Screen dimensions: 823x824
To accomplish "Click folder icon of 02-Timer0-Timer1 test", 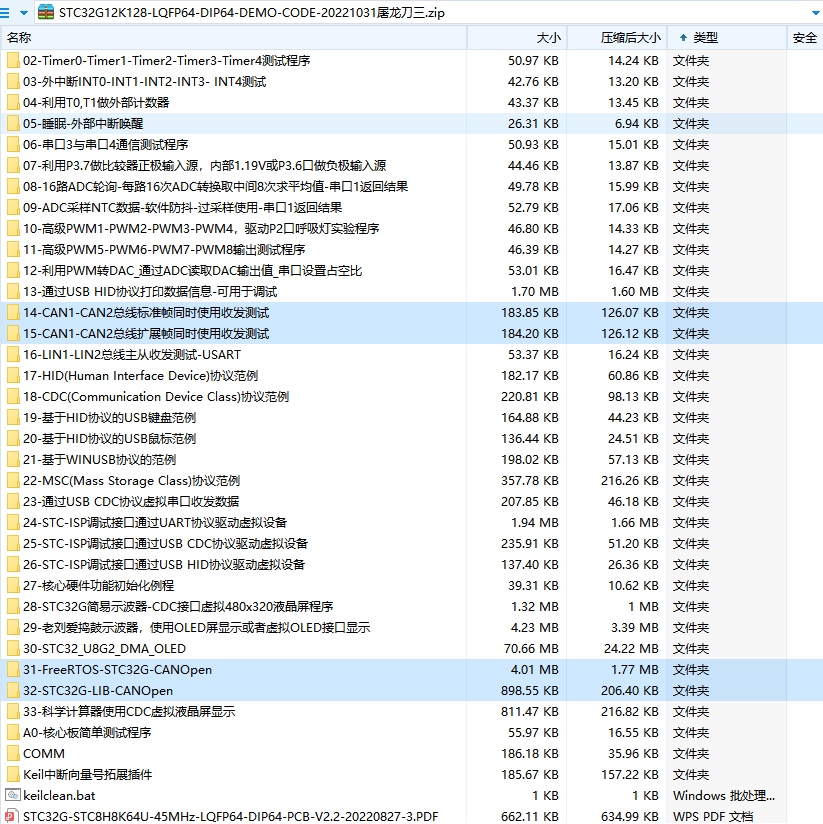I will click(13, 60).
